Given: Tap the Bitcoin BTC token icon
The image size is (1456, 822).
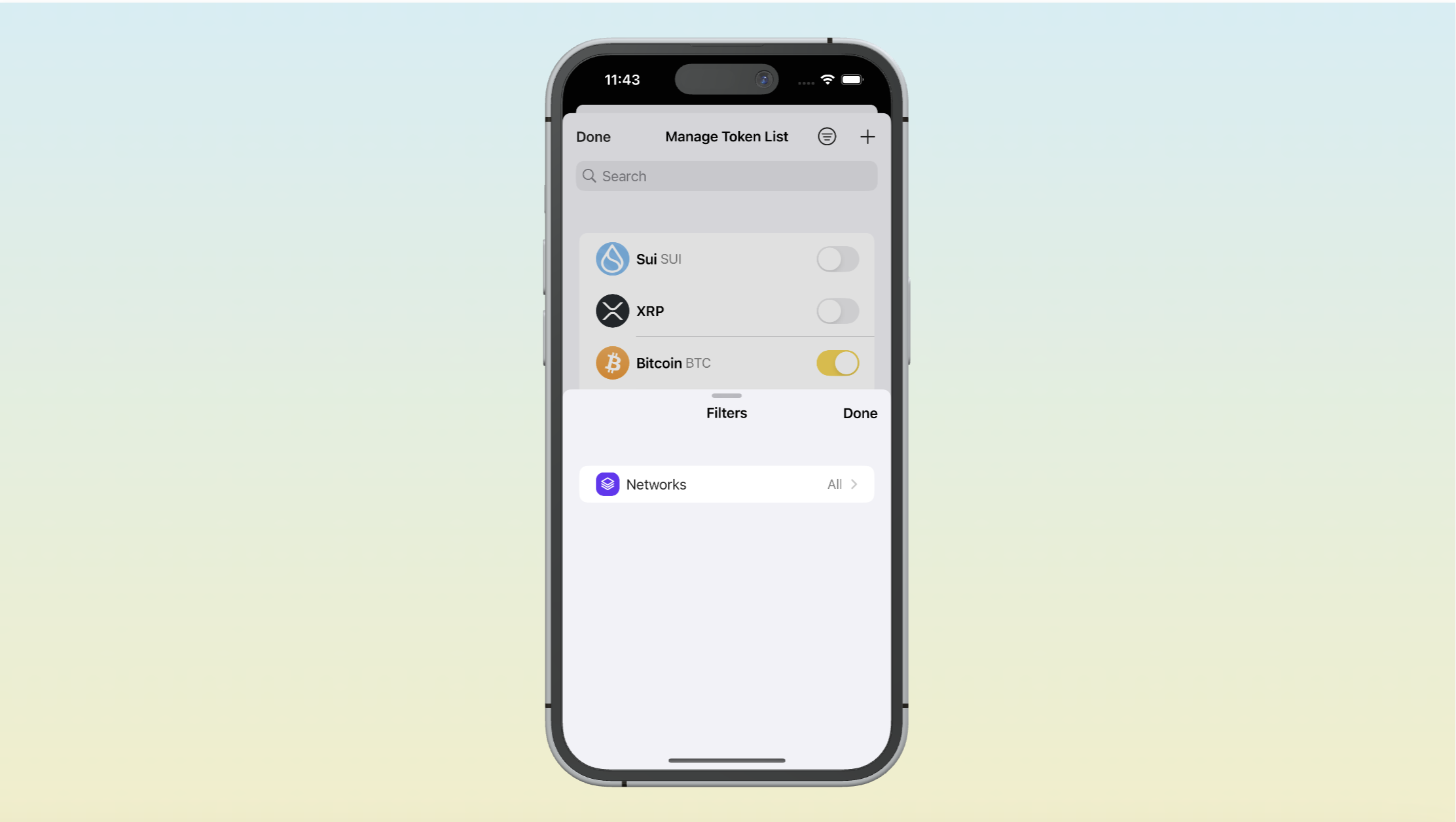Looking at the screenshot, I should click(612, 362).
